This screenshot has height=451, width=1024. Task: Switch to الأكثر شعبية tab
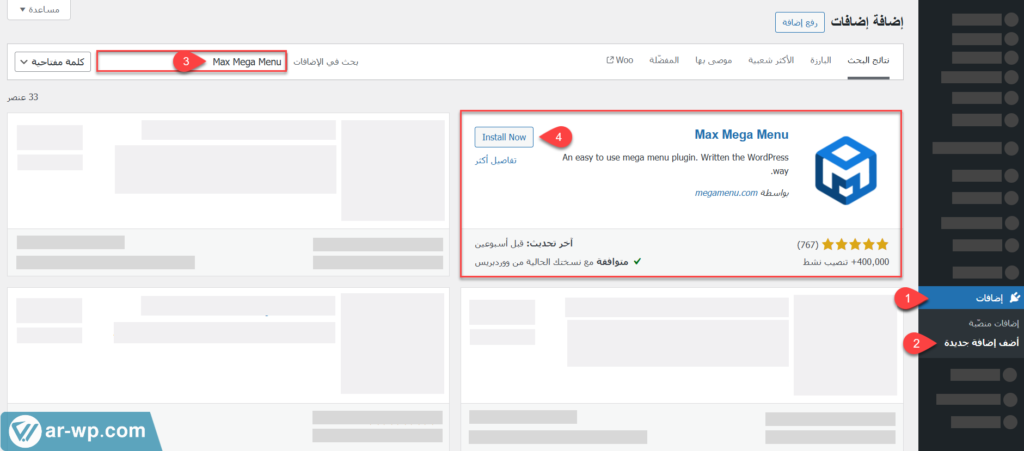point(769,61)
